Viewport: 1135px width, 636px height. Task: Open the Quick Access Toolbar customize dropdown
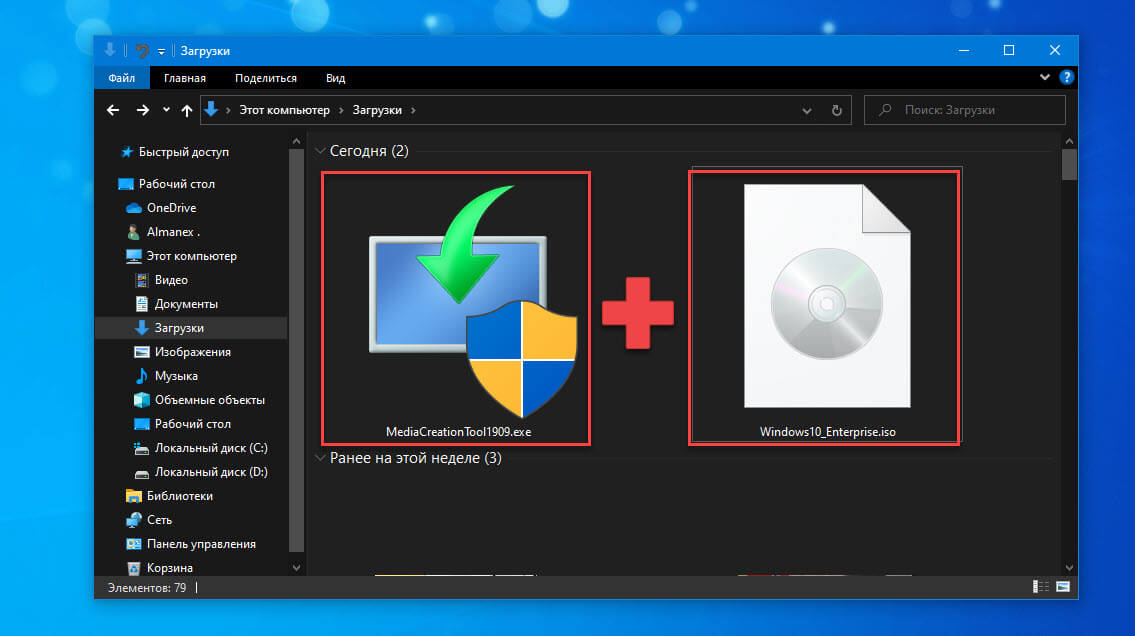(161, 51)
